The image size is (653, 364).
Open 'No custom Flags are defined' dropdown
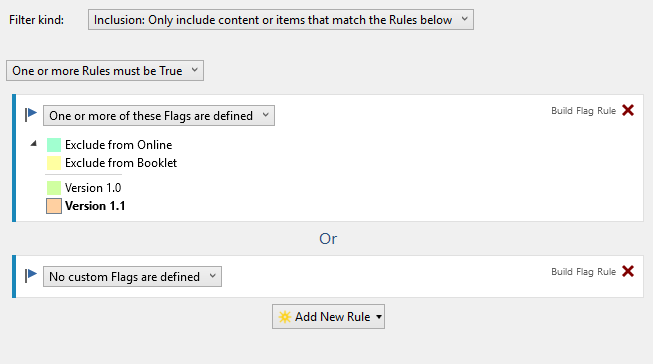(x=132, y=277)
